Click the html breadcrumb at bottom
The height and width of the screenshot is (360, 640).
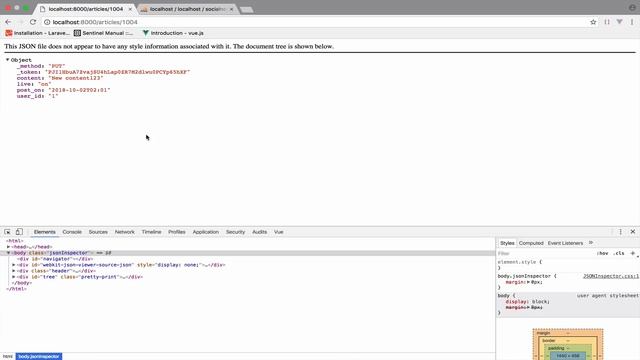(8, 356)
